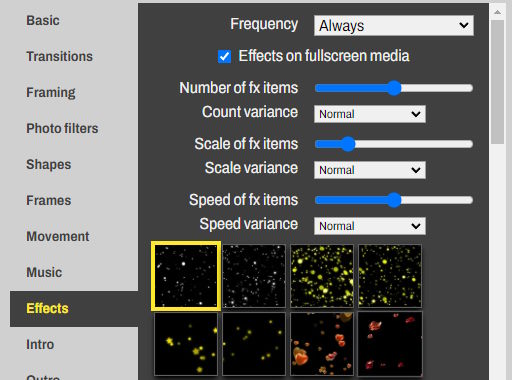
Task: Click the scrollbar up arrow
Action: (x=497, y=12)
